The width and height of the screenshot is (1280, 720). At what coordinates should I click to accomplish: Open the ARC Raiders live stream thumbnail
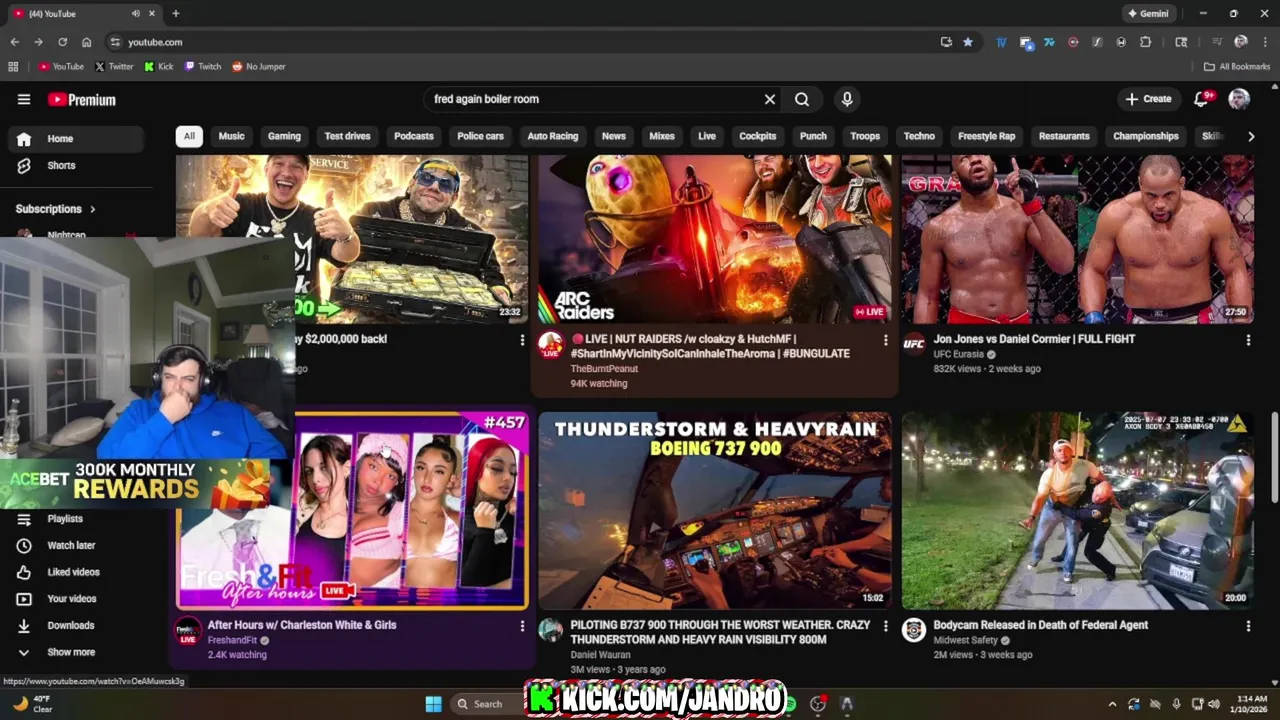tap(715, 239)
